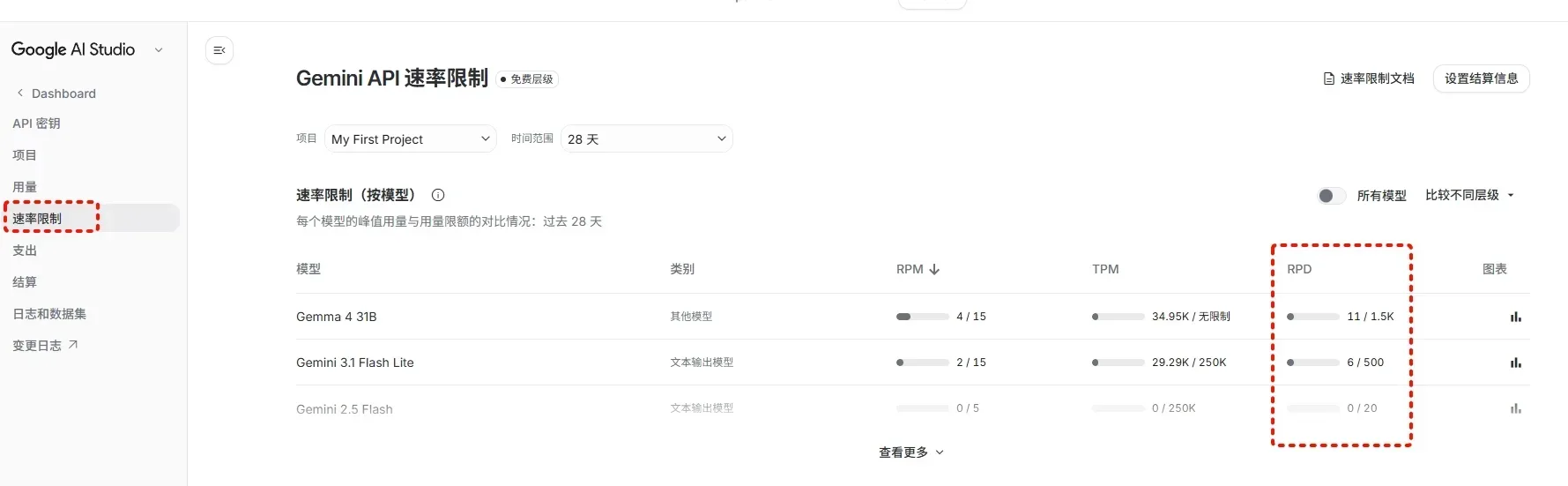Click the Gemma 4 31B RPM usage bar
The height and width of the screenshot is (486, 1568).
922,317
